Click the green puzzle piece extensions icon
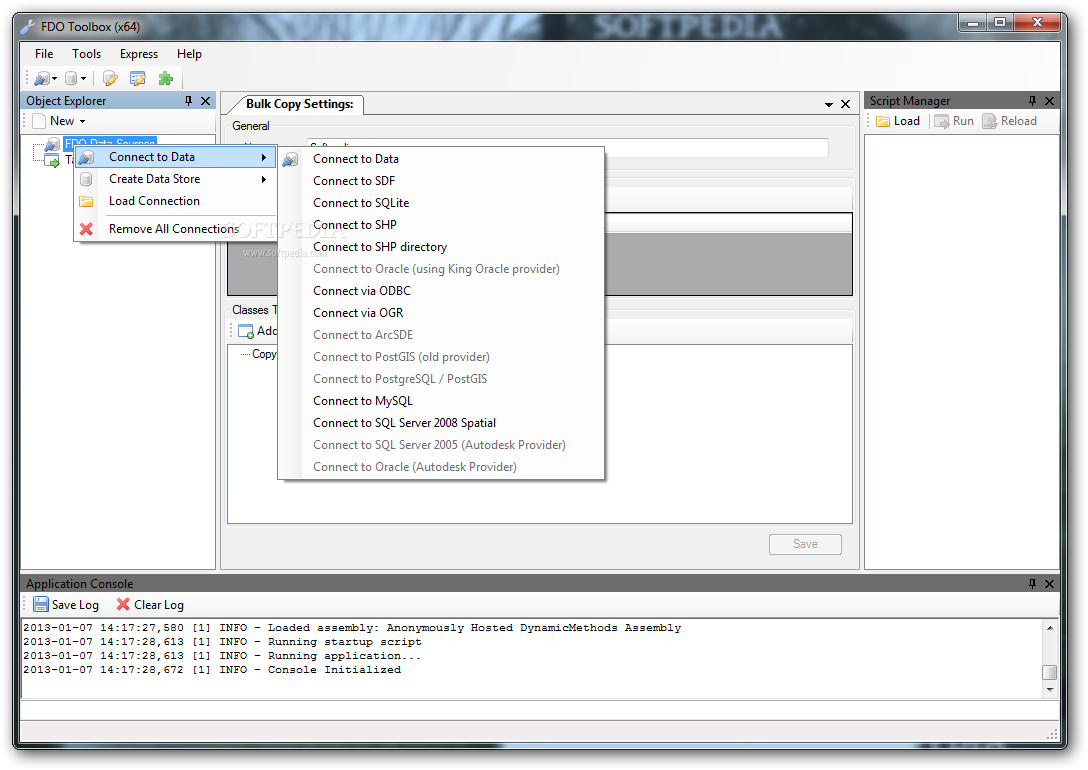1088x770 pixels. pyautogui.click(x=166, y=78)
